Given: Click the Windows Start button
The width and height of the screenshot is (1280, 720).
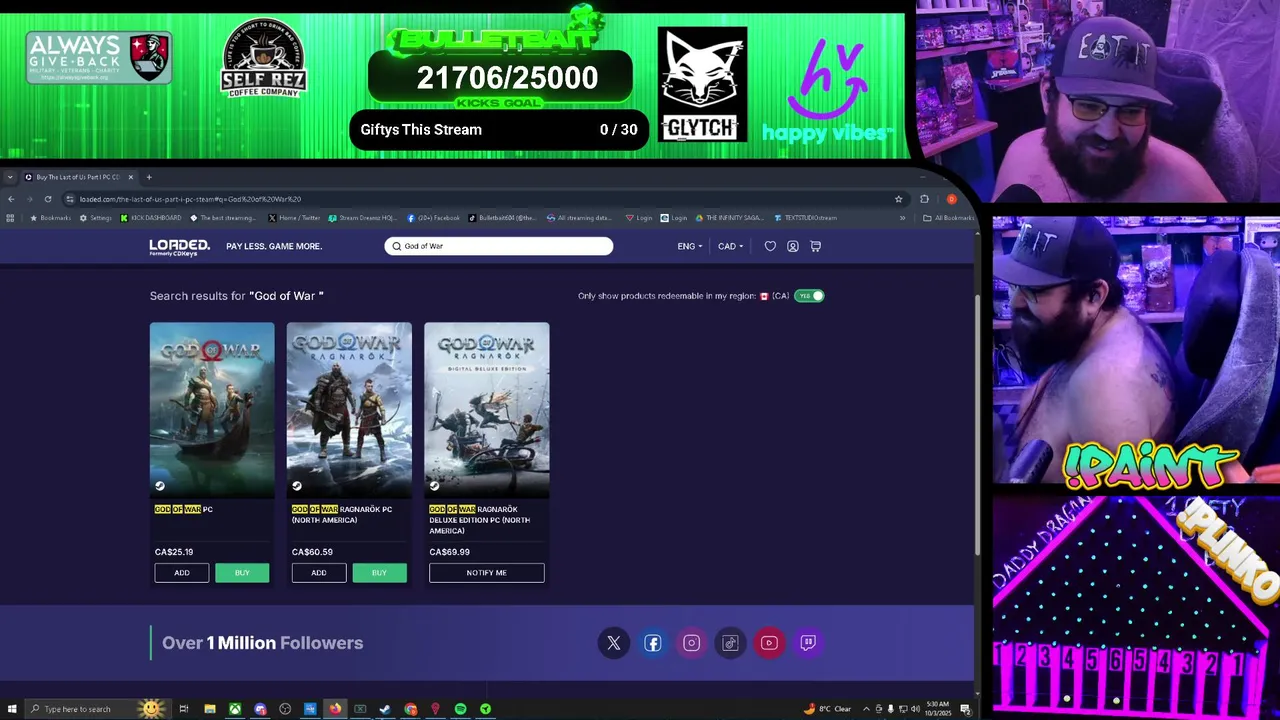Looking at the screenshot, I should click(11, 709).
